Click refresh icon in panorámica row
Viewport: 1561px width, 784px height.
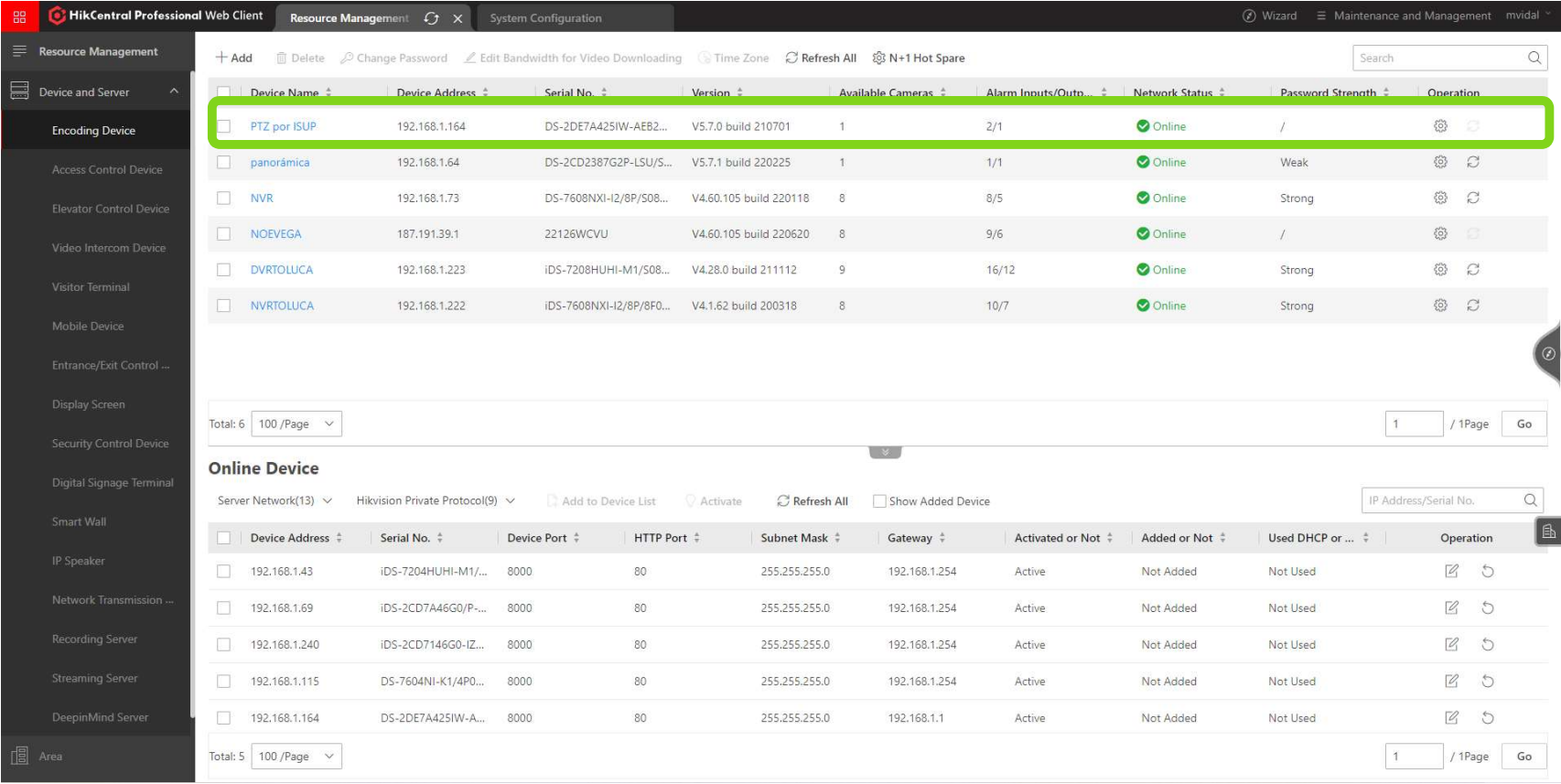point(1473,162)
